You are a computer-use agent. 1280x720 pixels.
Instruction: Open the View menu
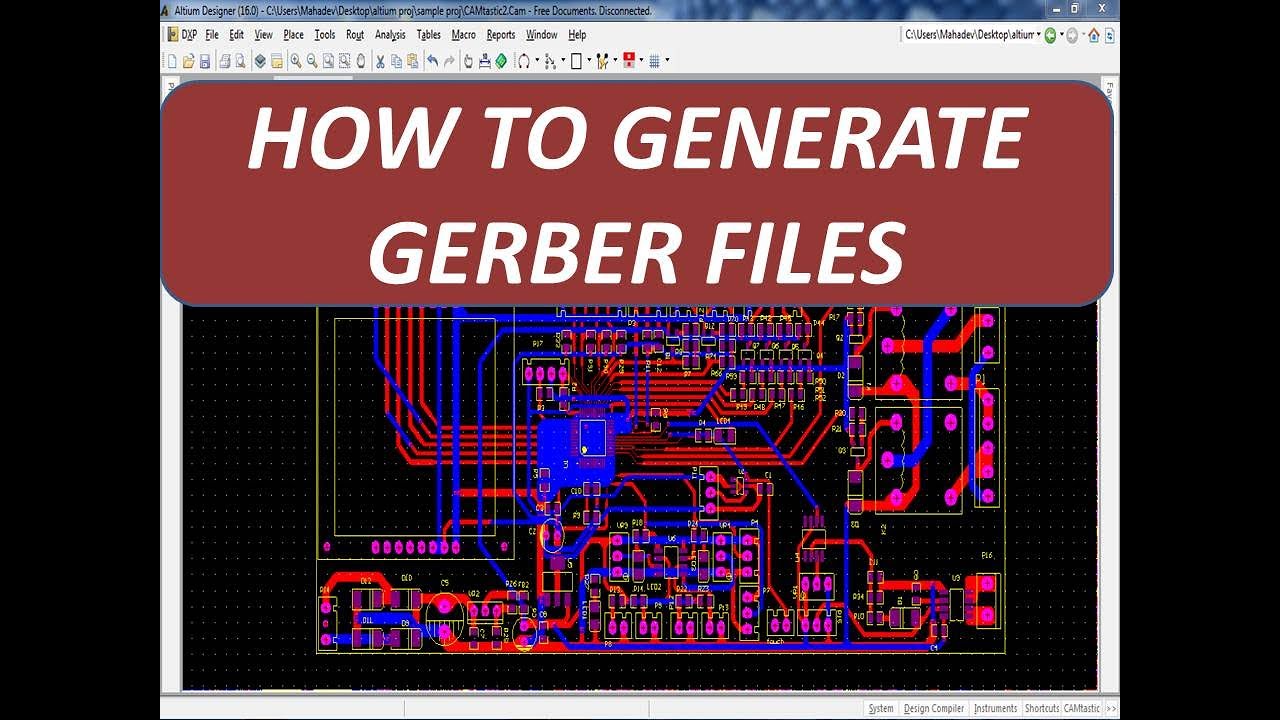(x=263, y=35)
